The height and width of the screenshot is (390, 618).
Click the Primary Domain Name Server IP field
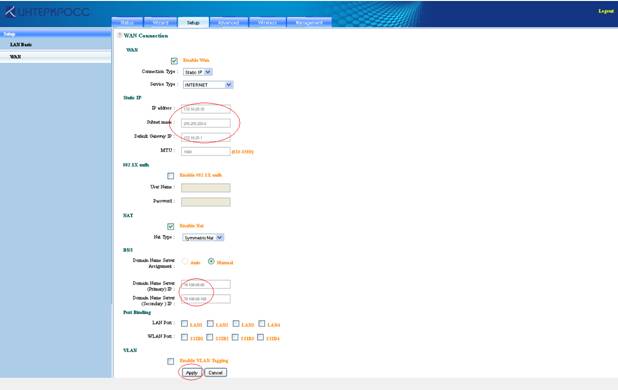click(x=206, y=284)
